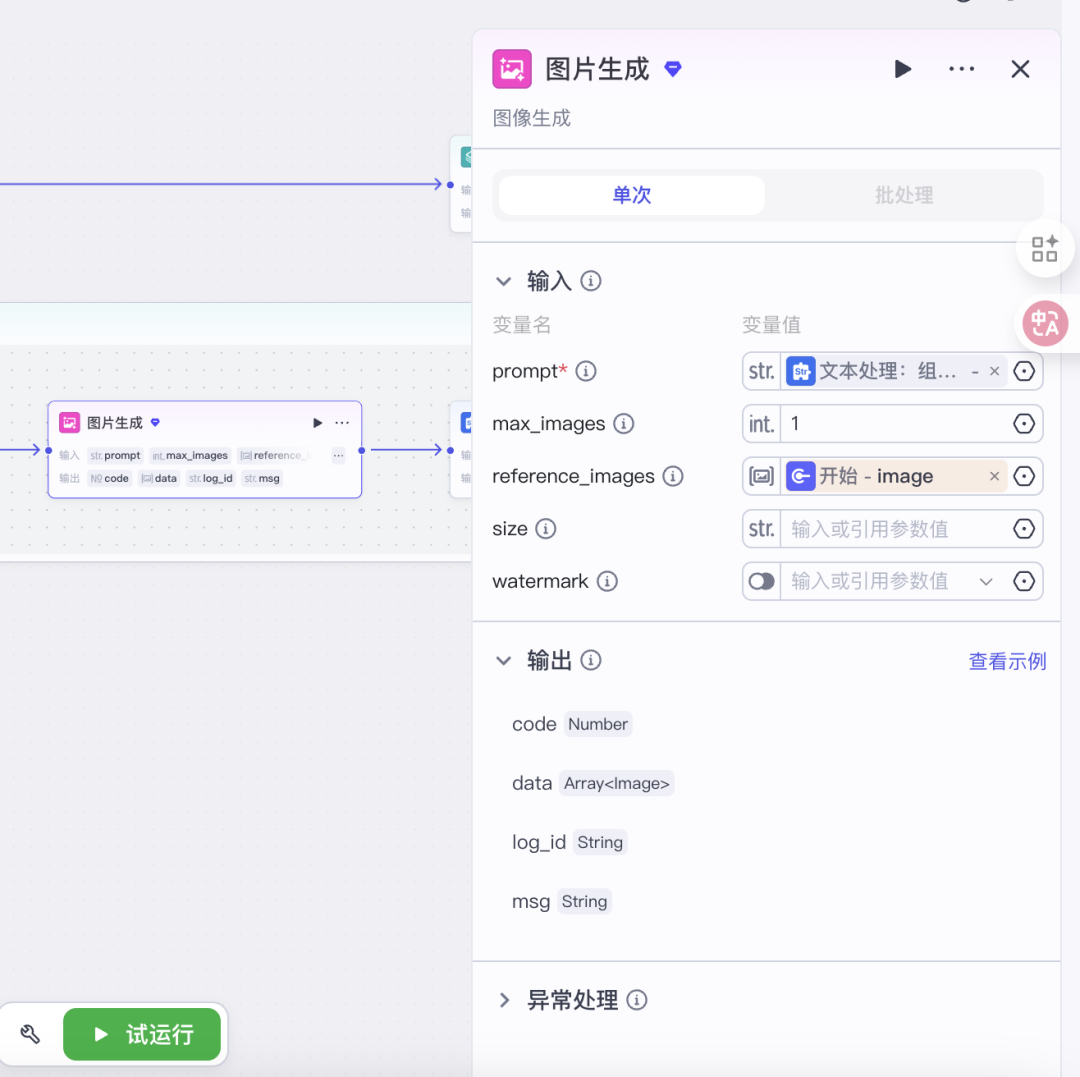Switch to the 批处理 tab

click(903, 196)
